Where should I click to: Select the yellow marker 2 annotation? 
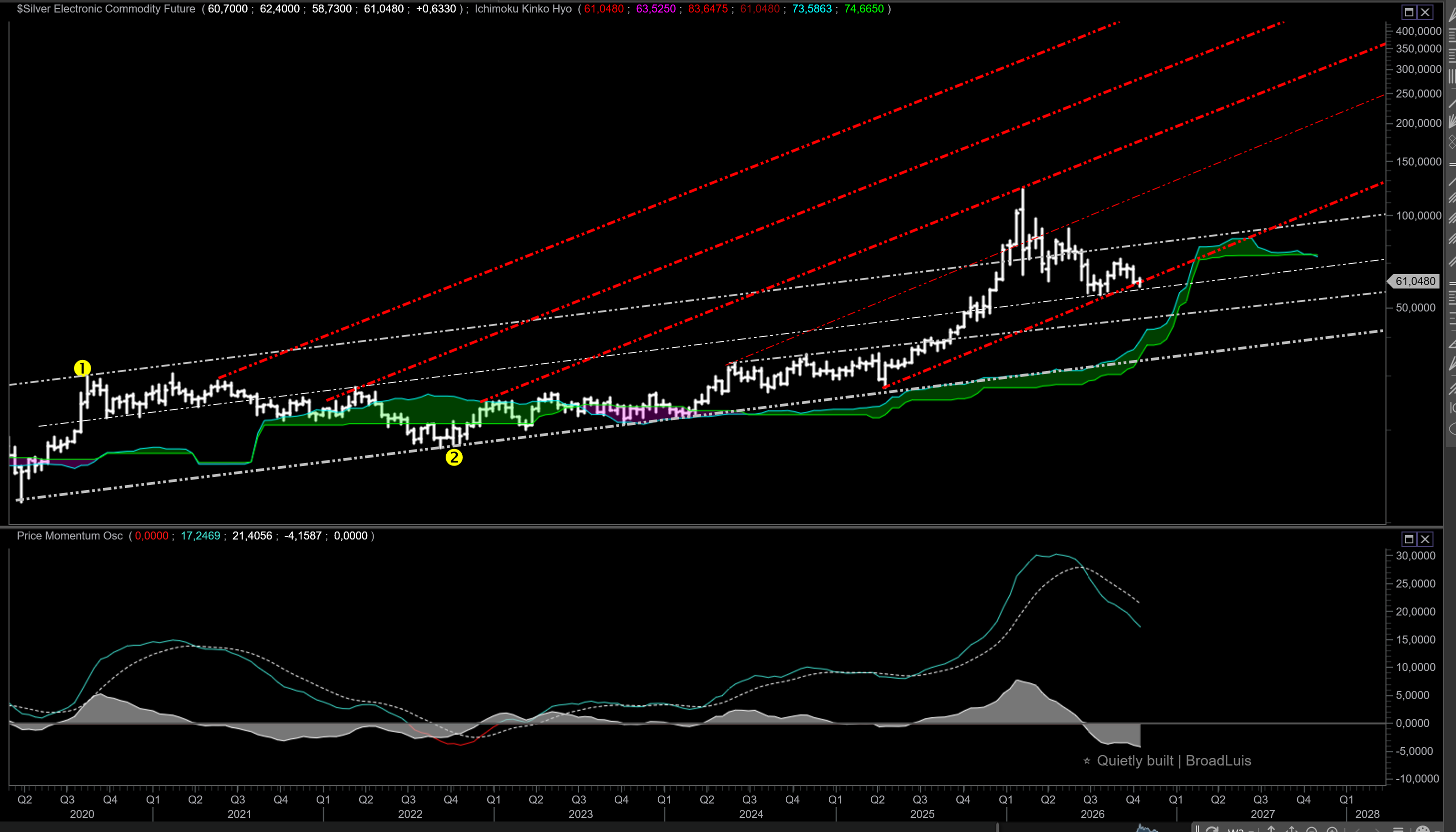click(x=454, y=457)
